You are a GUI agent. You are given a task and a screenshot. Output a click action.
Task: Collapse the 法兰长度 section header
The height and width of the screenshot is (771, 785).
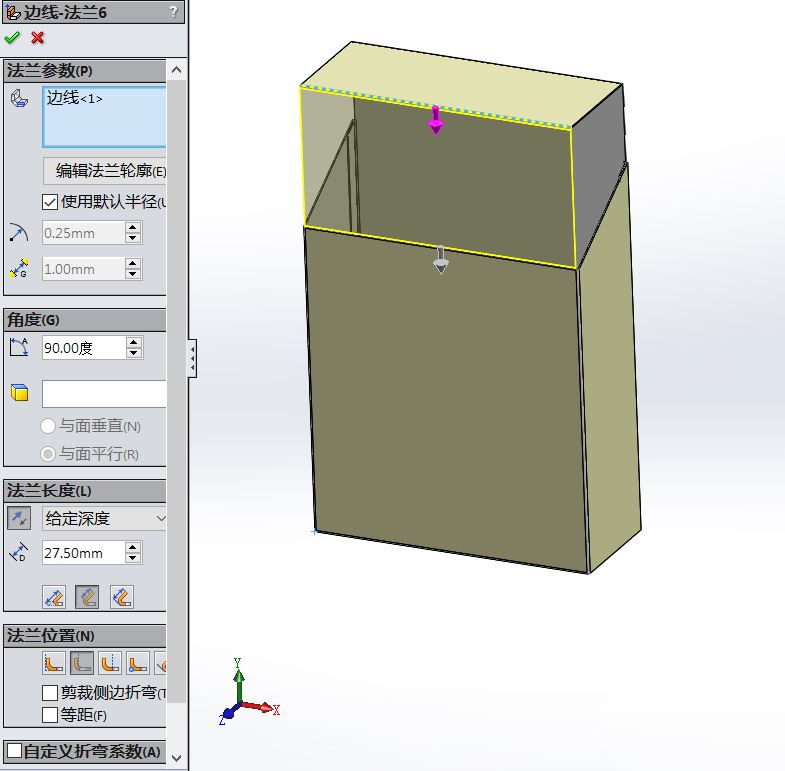pyautogui.click(x=84, y=491)
